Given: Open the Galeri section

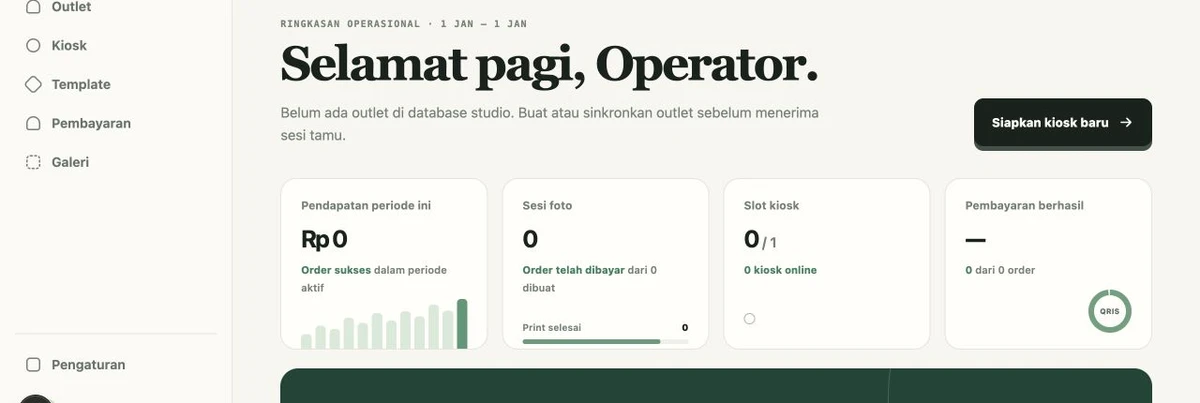Looking at the screenshot, I should point(116,162).
